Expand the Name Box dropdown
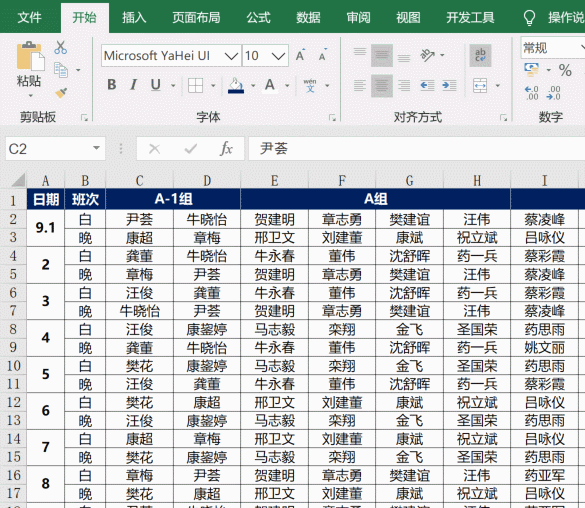 point(96,148)
